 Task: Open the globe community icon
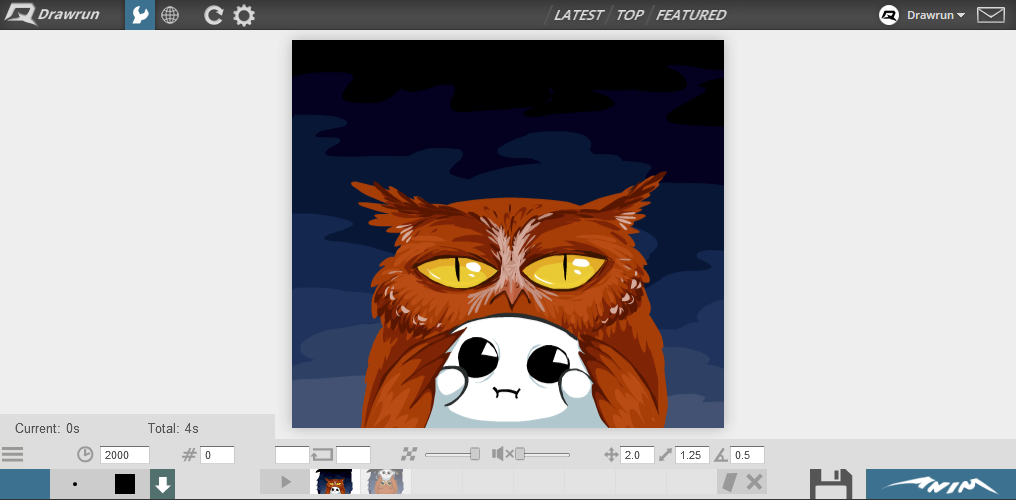(170, 15)
